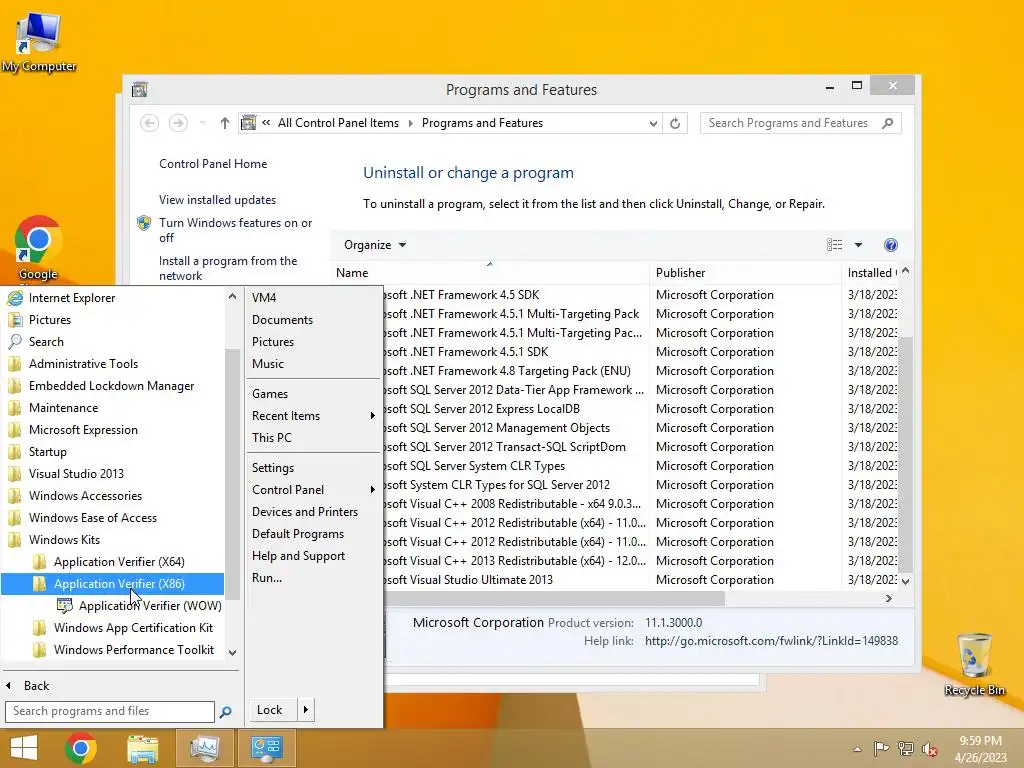
Task: Expand Recent Items submenu
Action: click(x=372, y=416)
